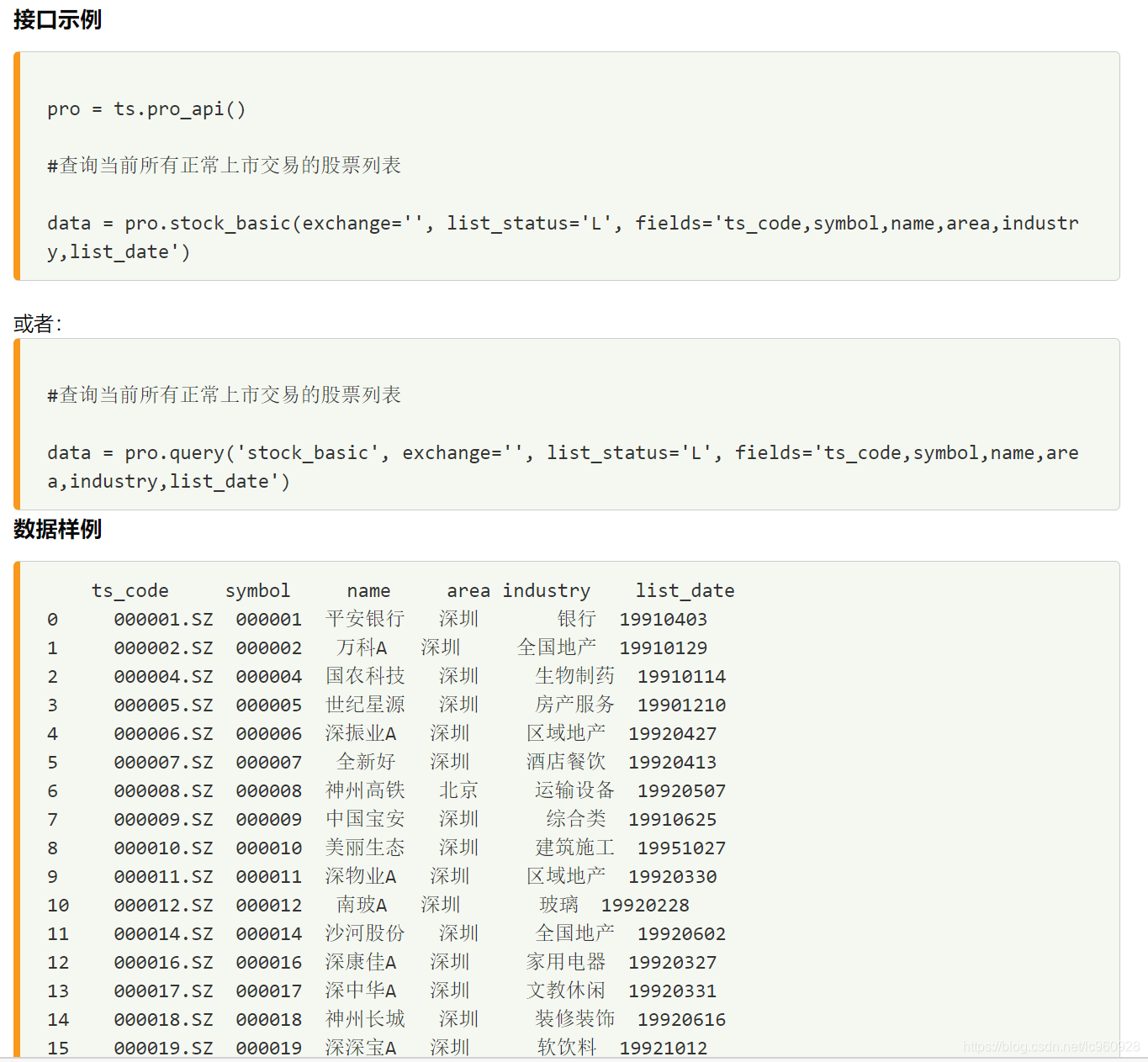Click the symbol 000016
1148x1062 pixels.
[x=268, y=963]
